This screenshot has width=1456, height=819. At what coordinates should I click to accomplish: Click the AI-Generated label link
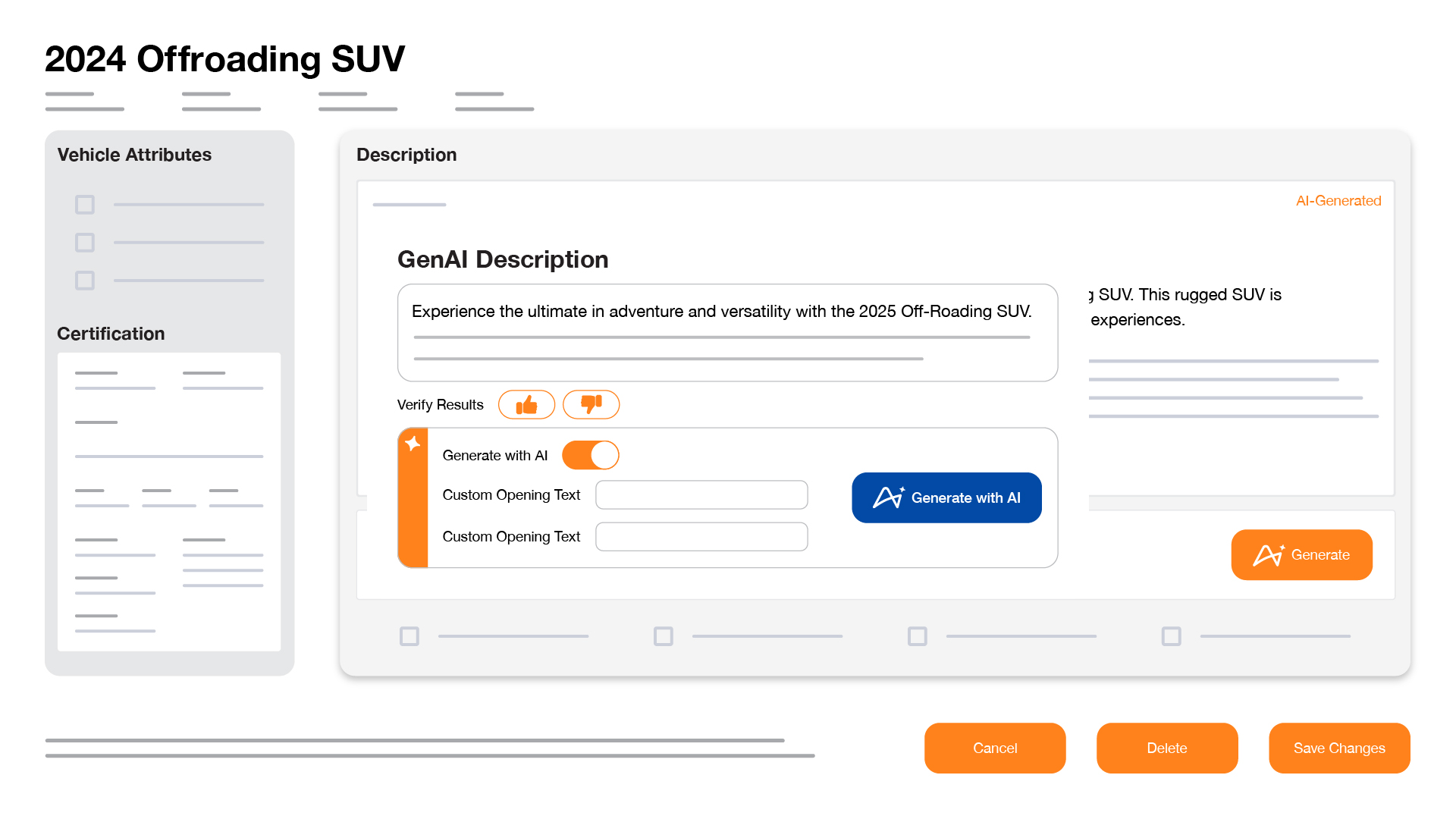click(x=1338, y=201)
